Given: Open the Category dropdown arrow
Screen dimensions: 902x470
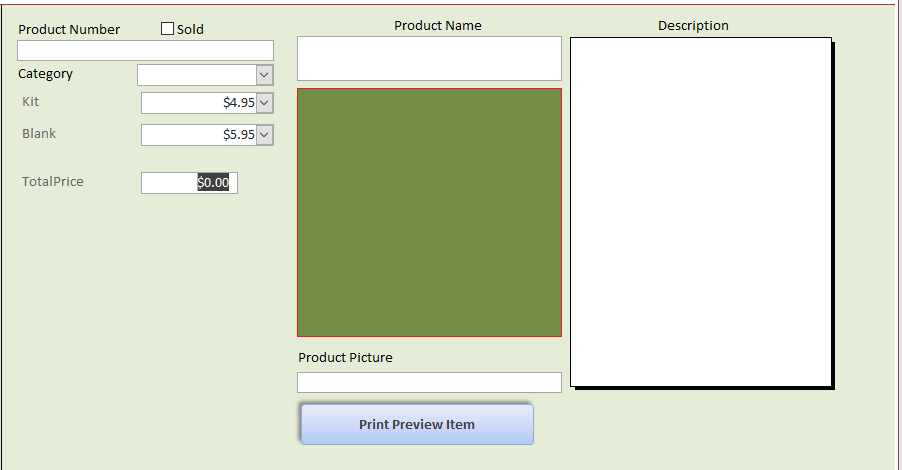Looking at the screenshot, I should coord(264,75).
